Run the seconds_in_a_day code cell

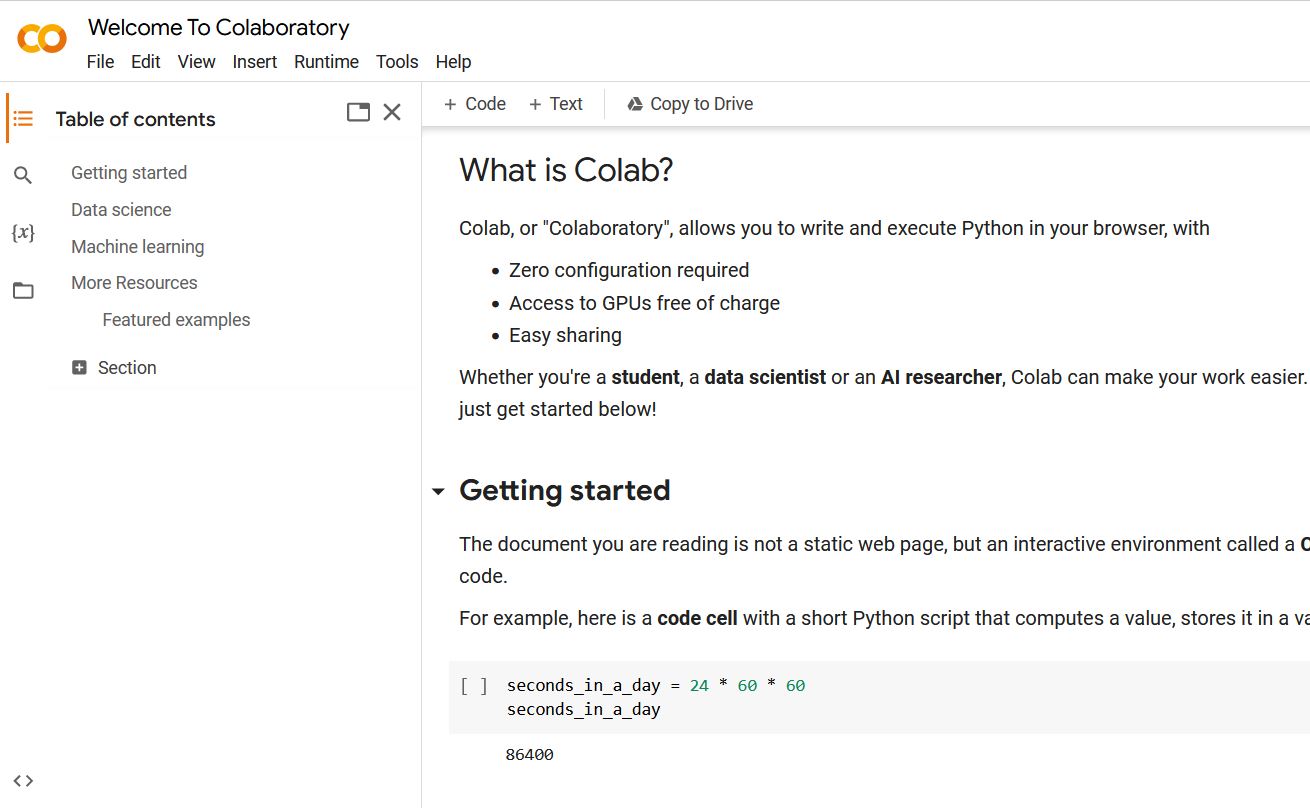click(x=474, y=685)
